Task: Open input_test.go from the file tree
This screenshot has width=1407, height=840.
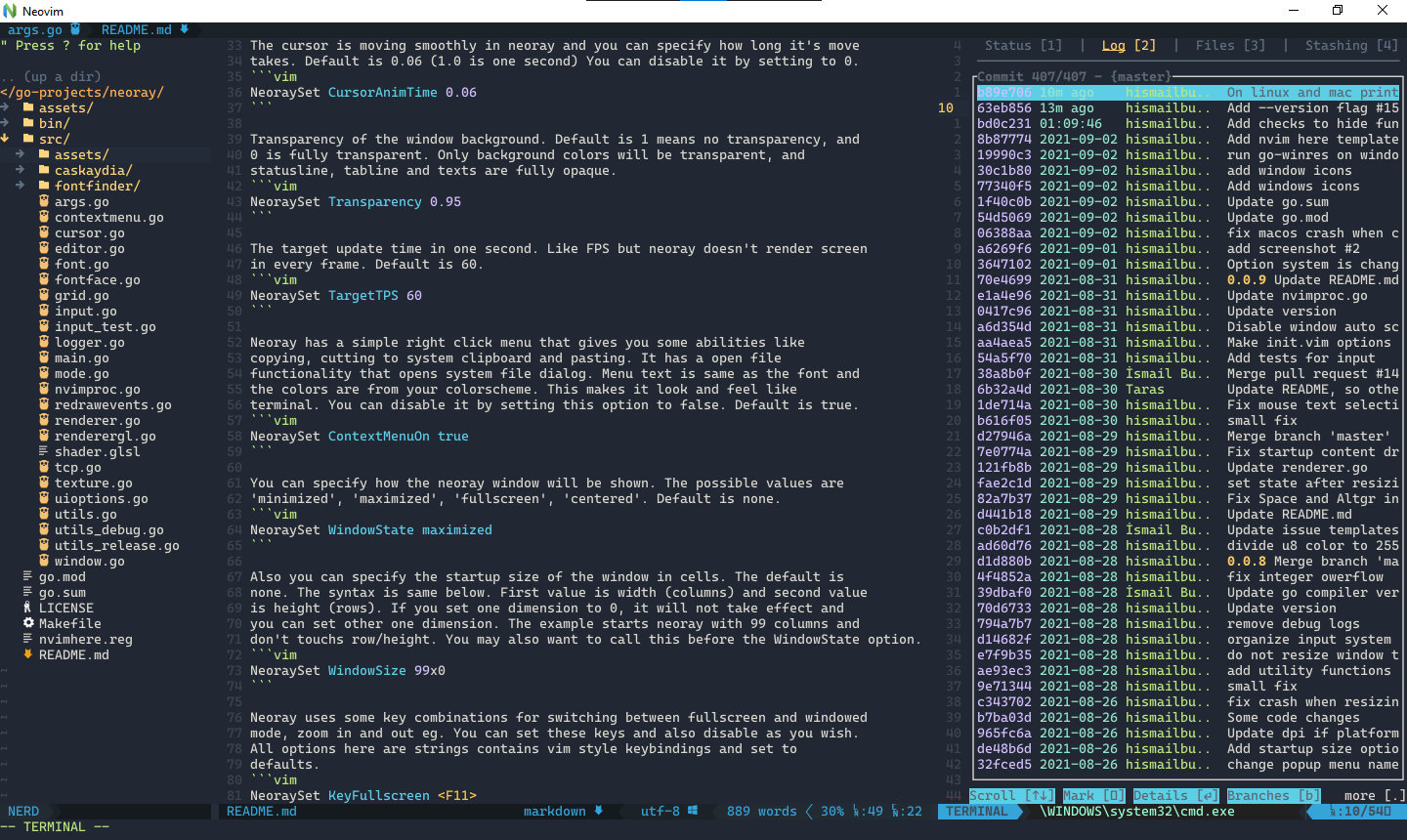Action: coord(106,326)
